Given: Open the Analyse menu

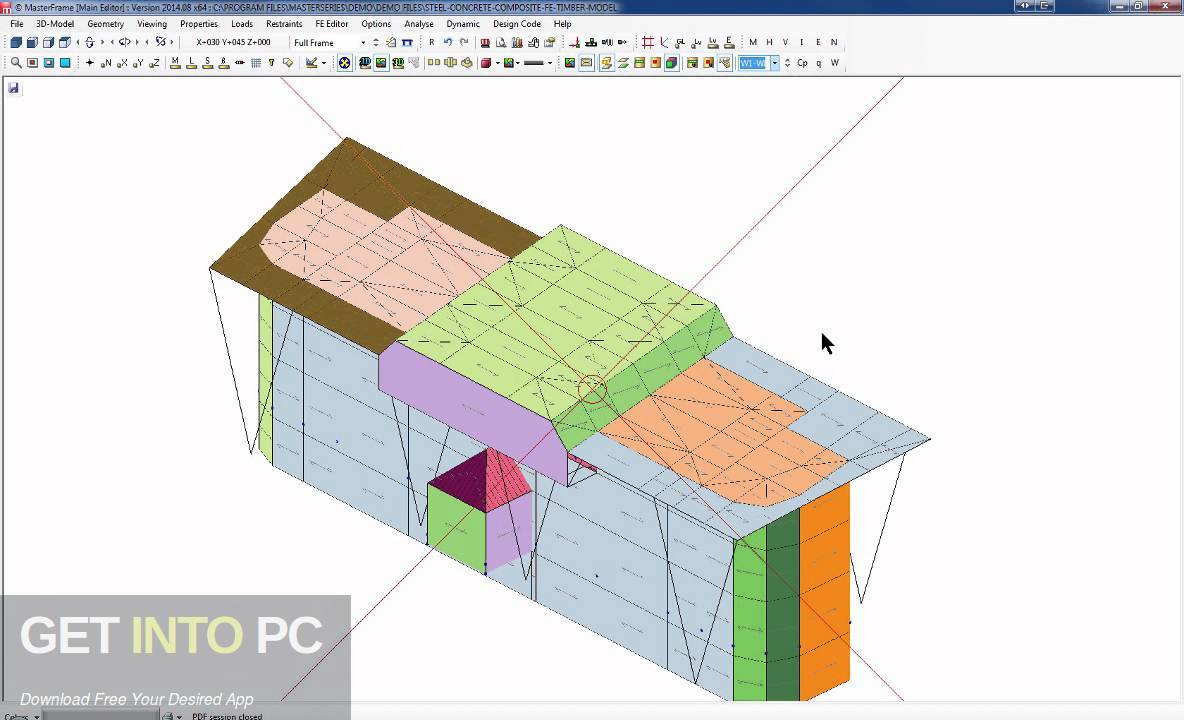Looking at the screenshot, I should click(x=418, y=24).
